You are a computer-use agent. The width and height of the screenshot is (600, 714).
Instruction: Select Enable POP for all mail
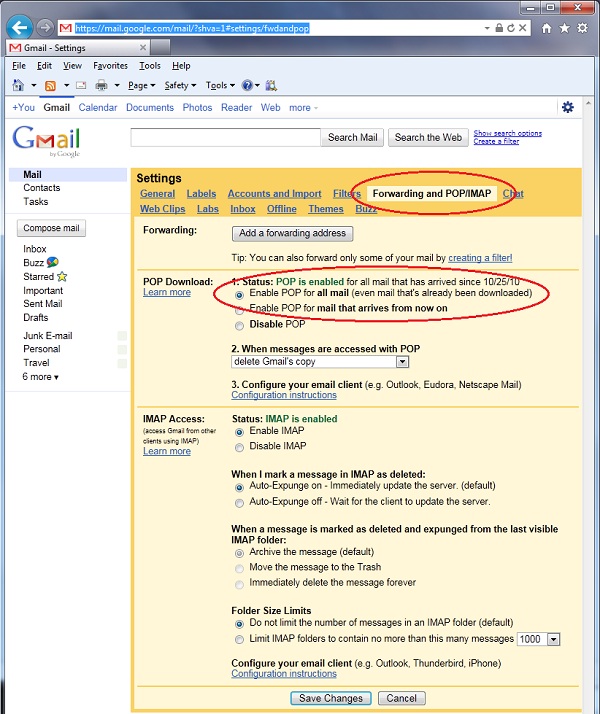pyautogui.click(x=239, y=295)
